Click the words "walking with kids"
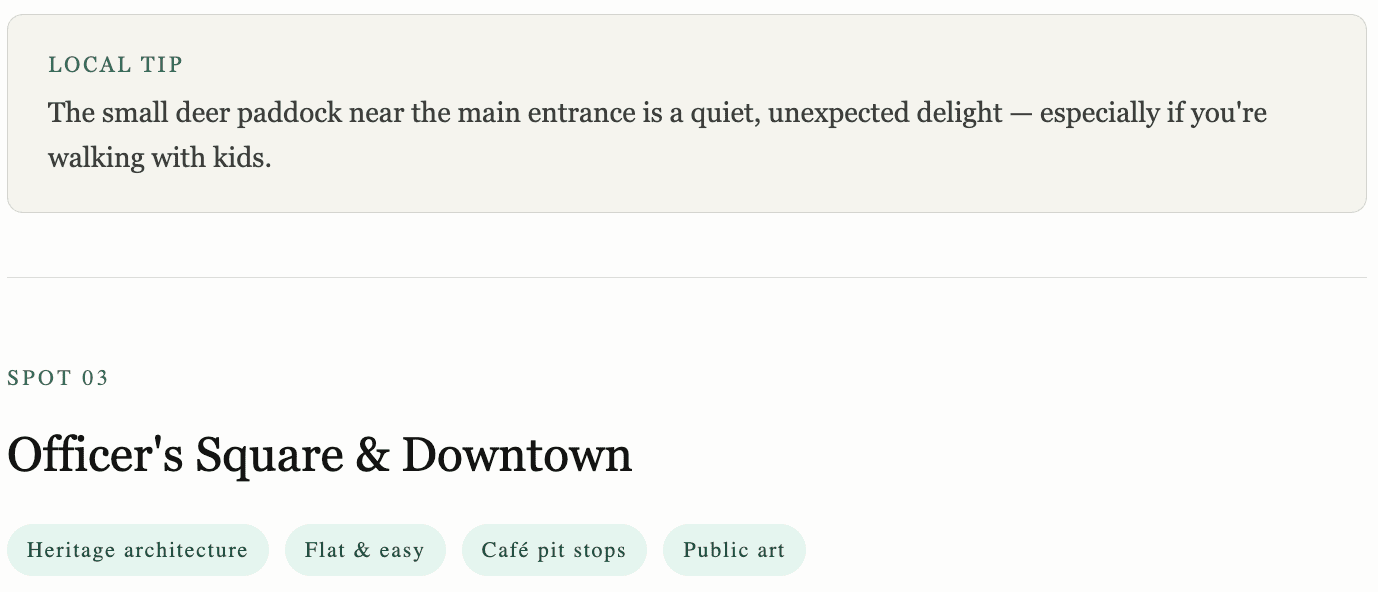This screenshot has height=592, width=1378. (x=158, y=159)
